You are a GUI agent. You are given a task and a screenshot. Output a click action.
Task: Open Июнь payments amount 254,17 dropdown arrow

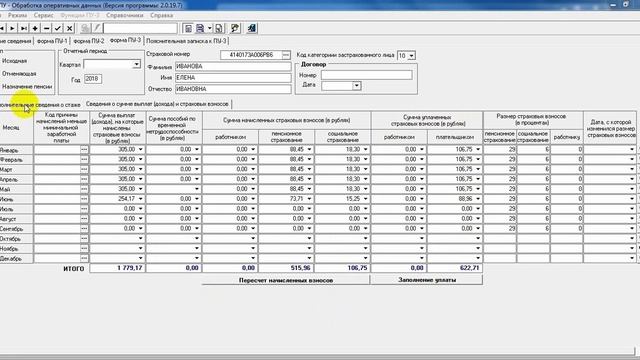click(x=141, y=199)
